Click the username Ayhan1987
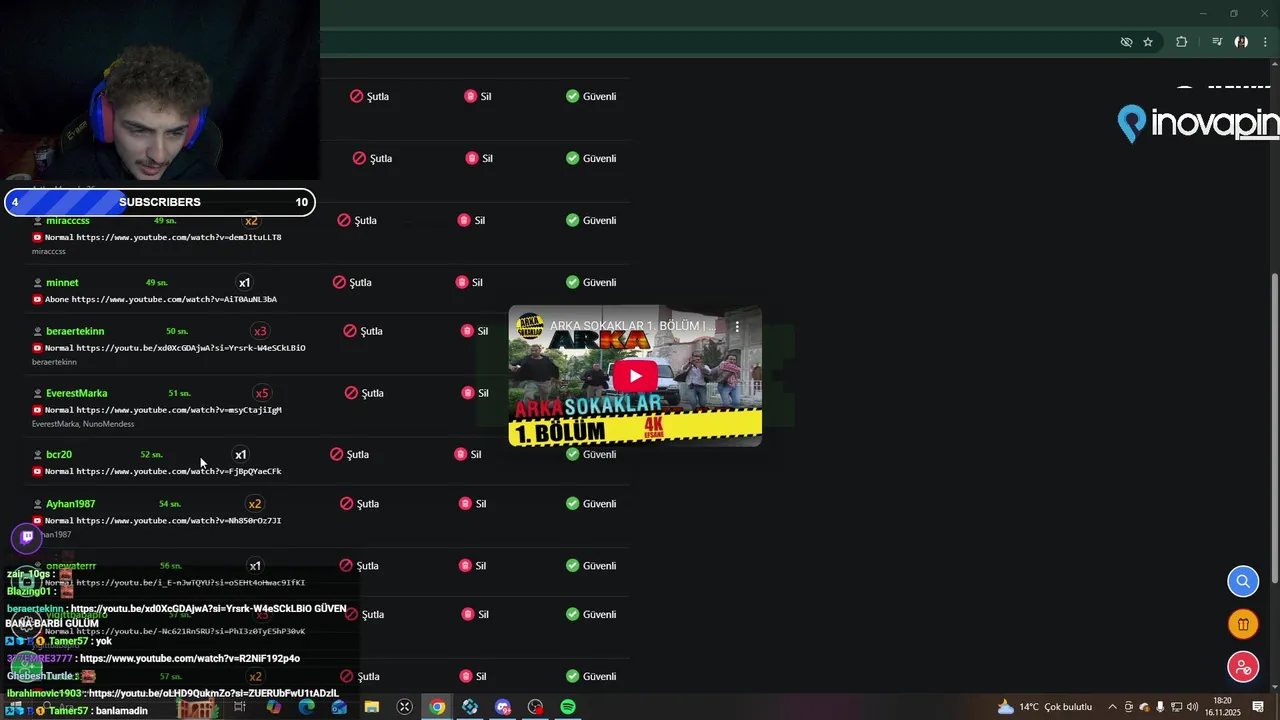The height and width of the screenshot is (720, 1280). (70, 504)
